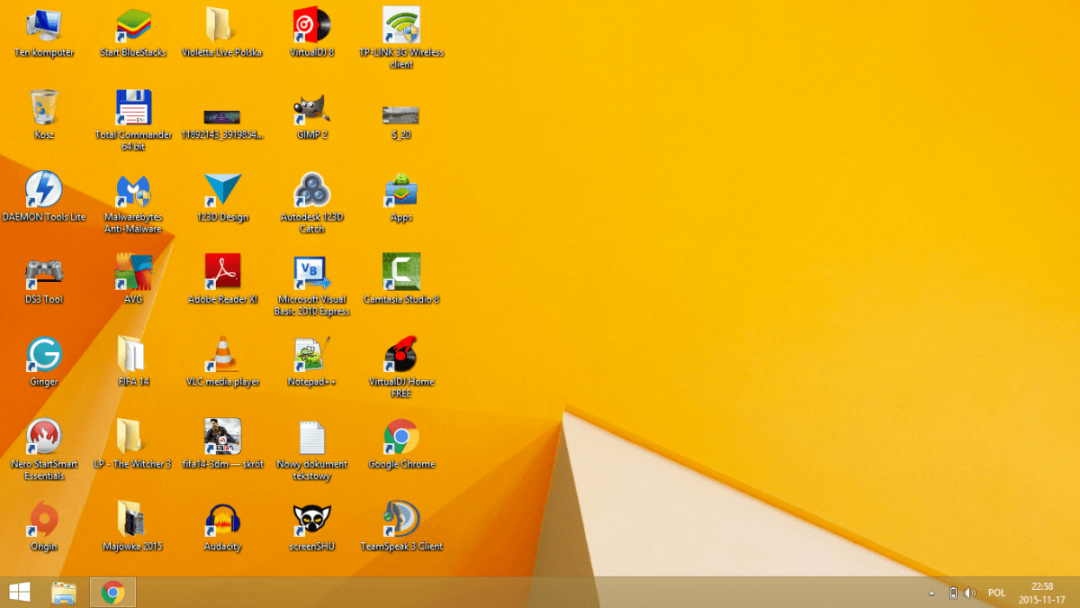Select the Audacity desktop shortcut

coord(222,521)
